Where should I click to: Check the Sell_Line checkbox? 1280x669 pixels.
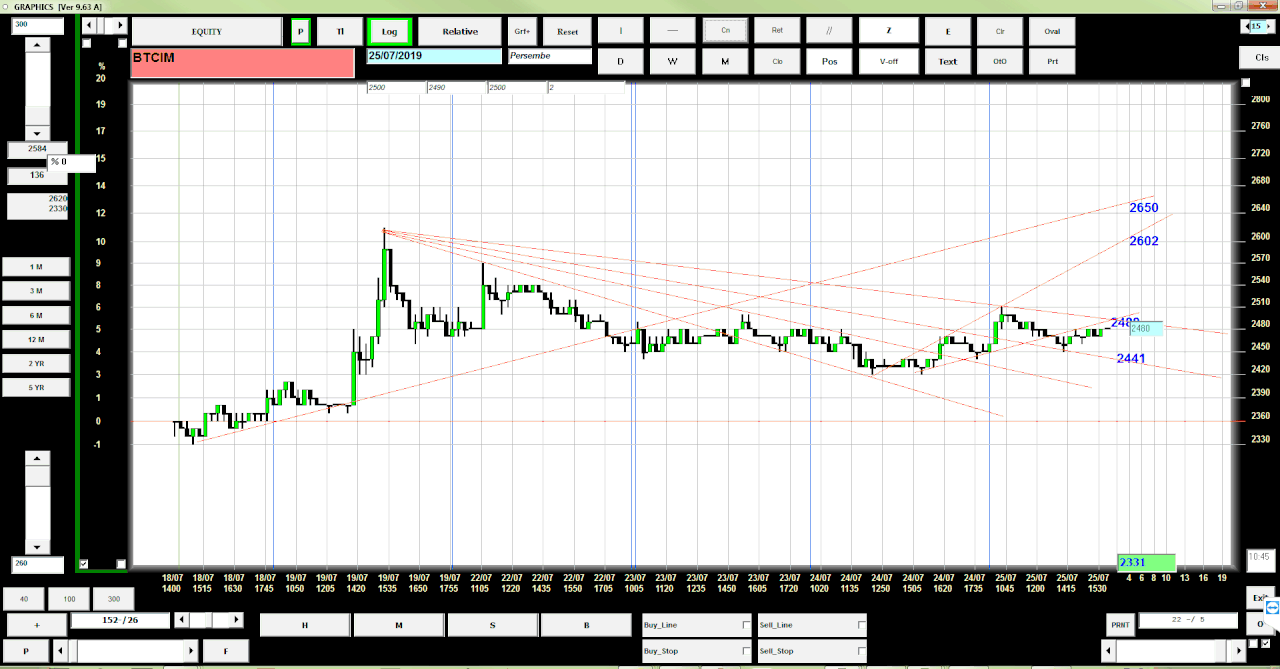click(861, 625)
